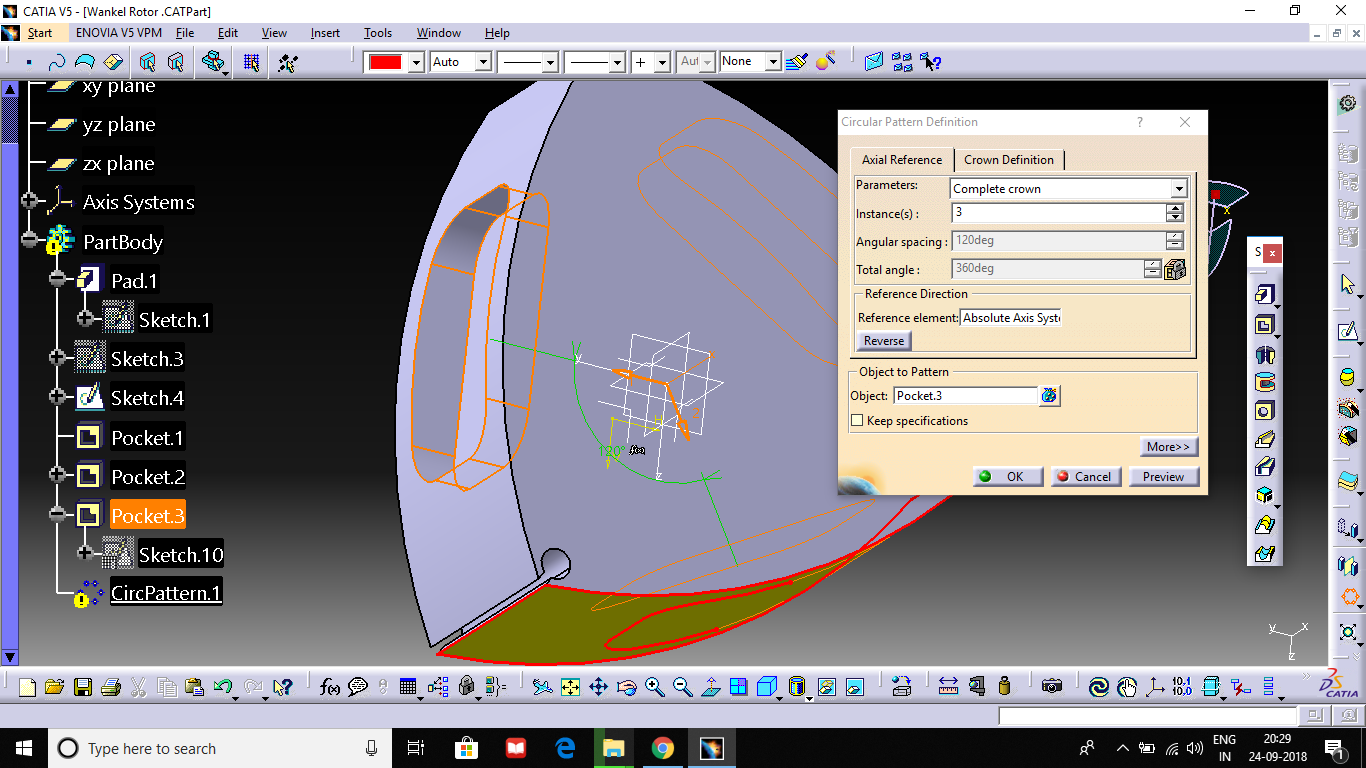Select the Rib tool in floating toolbar
Viewport: 1366px width, 768px height.
1265,439
